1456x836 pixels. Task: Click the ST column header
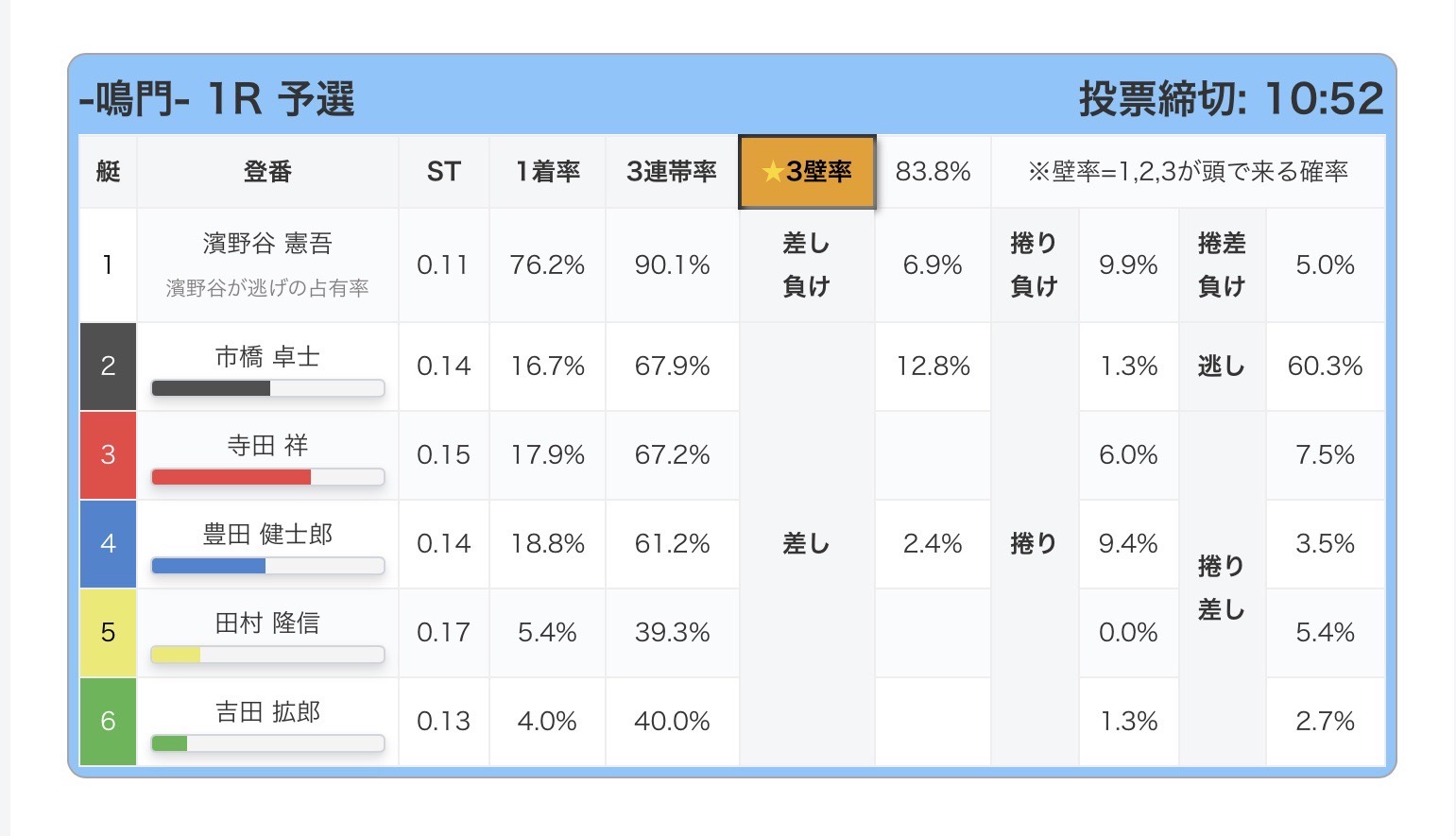pyautogui.click(x=443, y=172)
